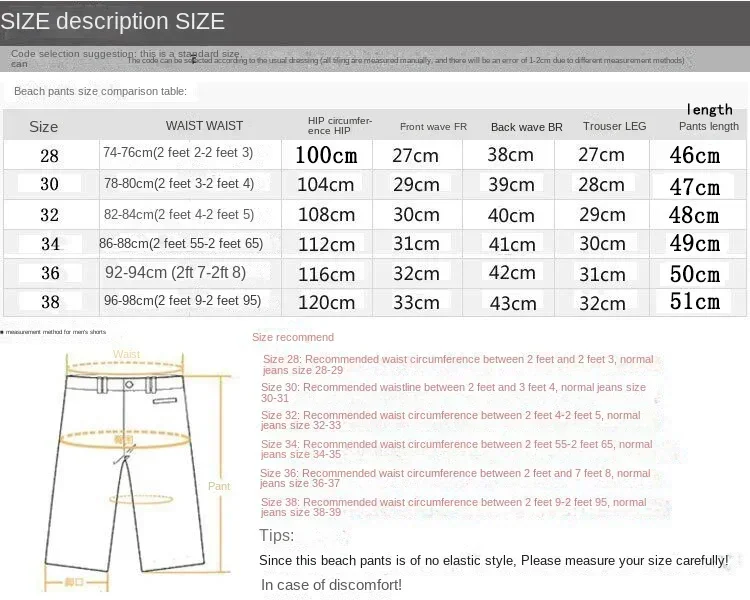Click the 'Size 32: Recommended waist' line
The image size is (750, 600).
tap(451, 420)
